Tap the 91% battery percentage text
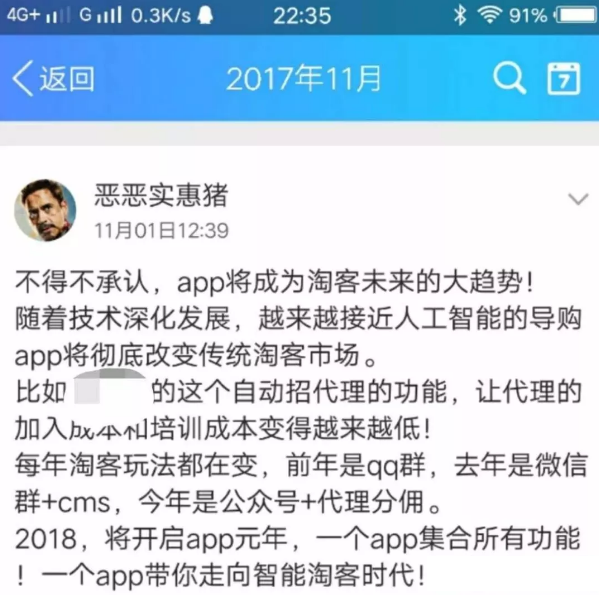Image resolution: width=599 pixels, height=603 pixels. tap(528, 16)
